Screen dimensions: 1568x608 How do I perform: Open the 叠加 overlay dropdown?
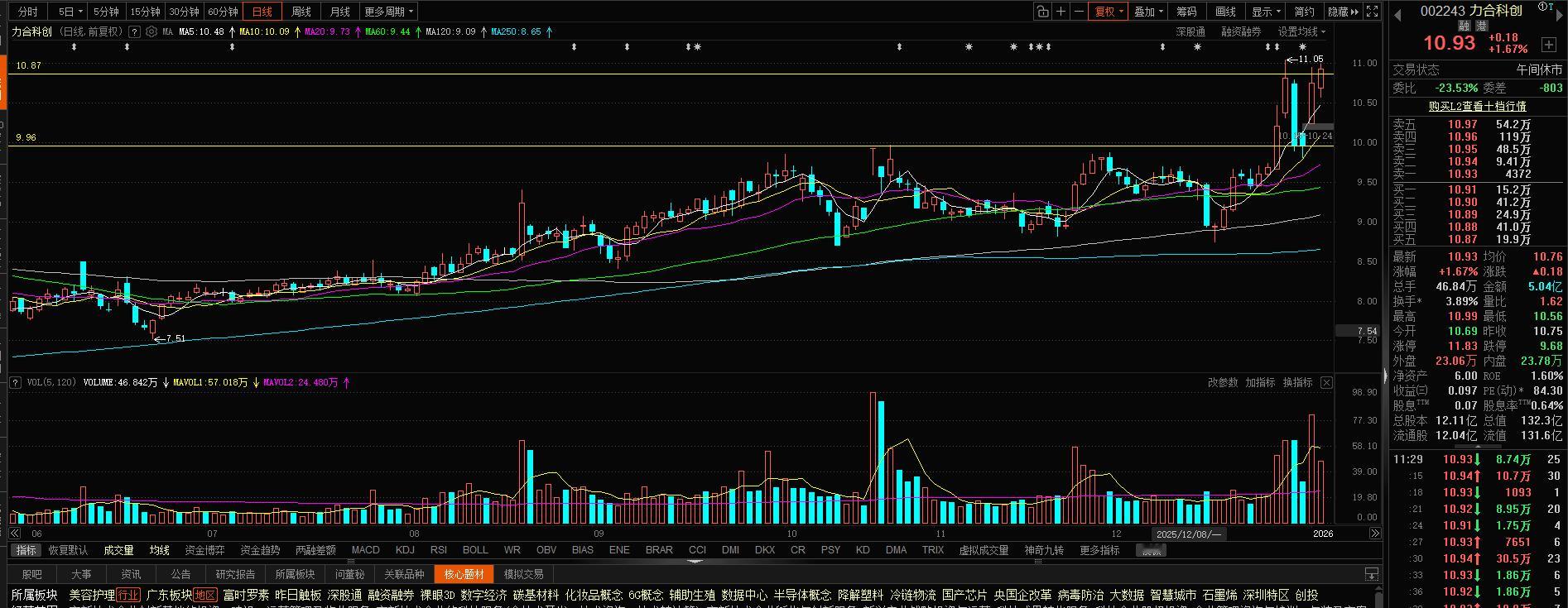click(x=1148, y=12)
